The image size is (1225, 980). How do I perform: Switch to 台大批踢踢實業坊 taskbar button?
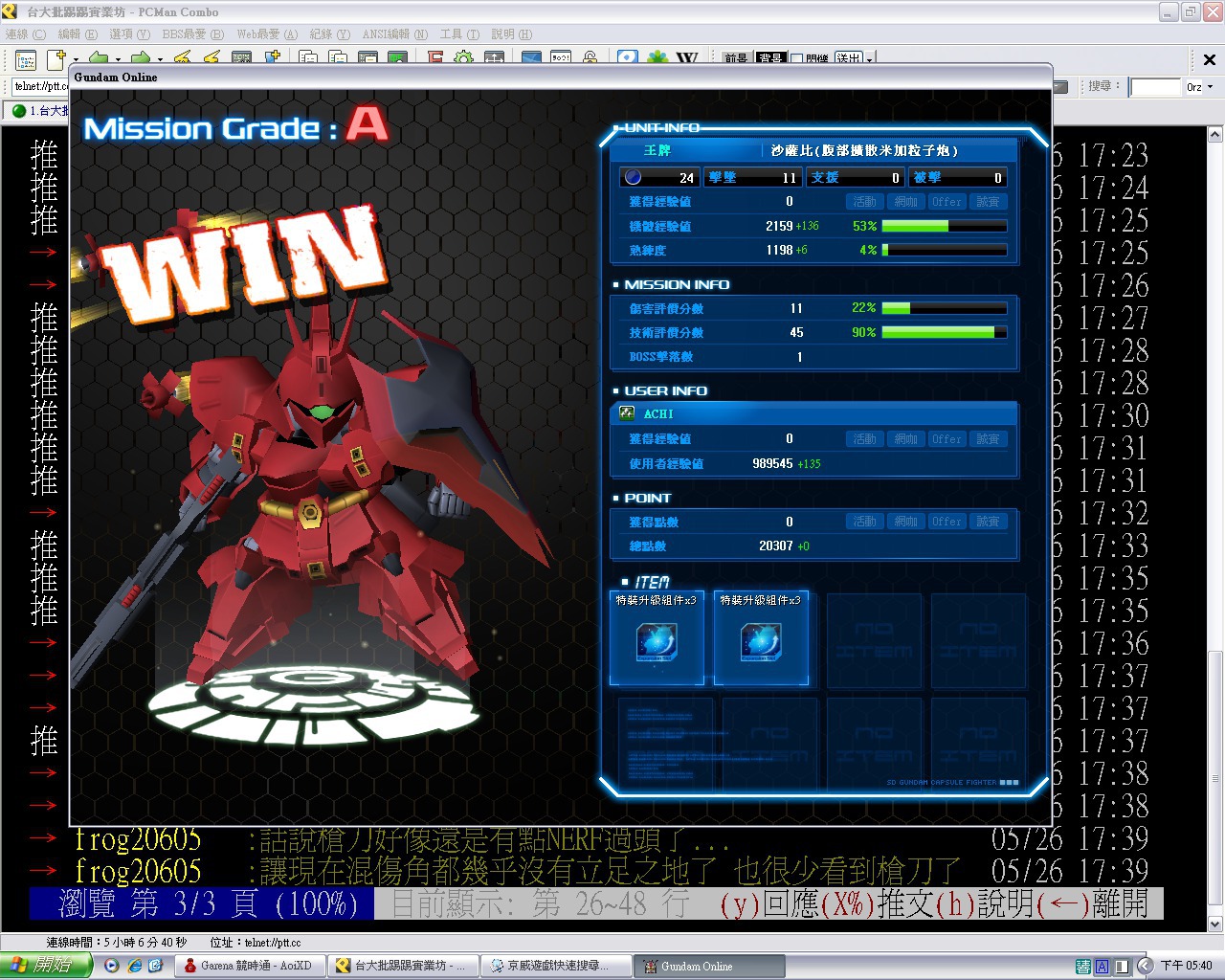coord(403,966)
